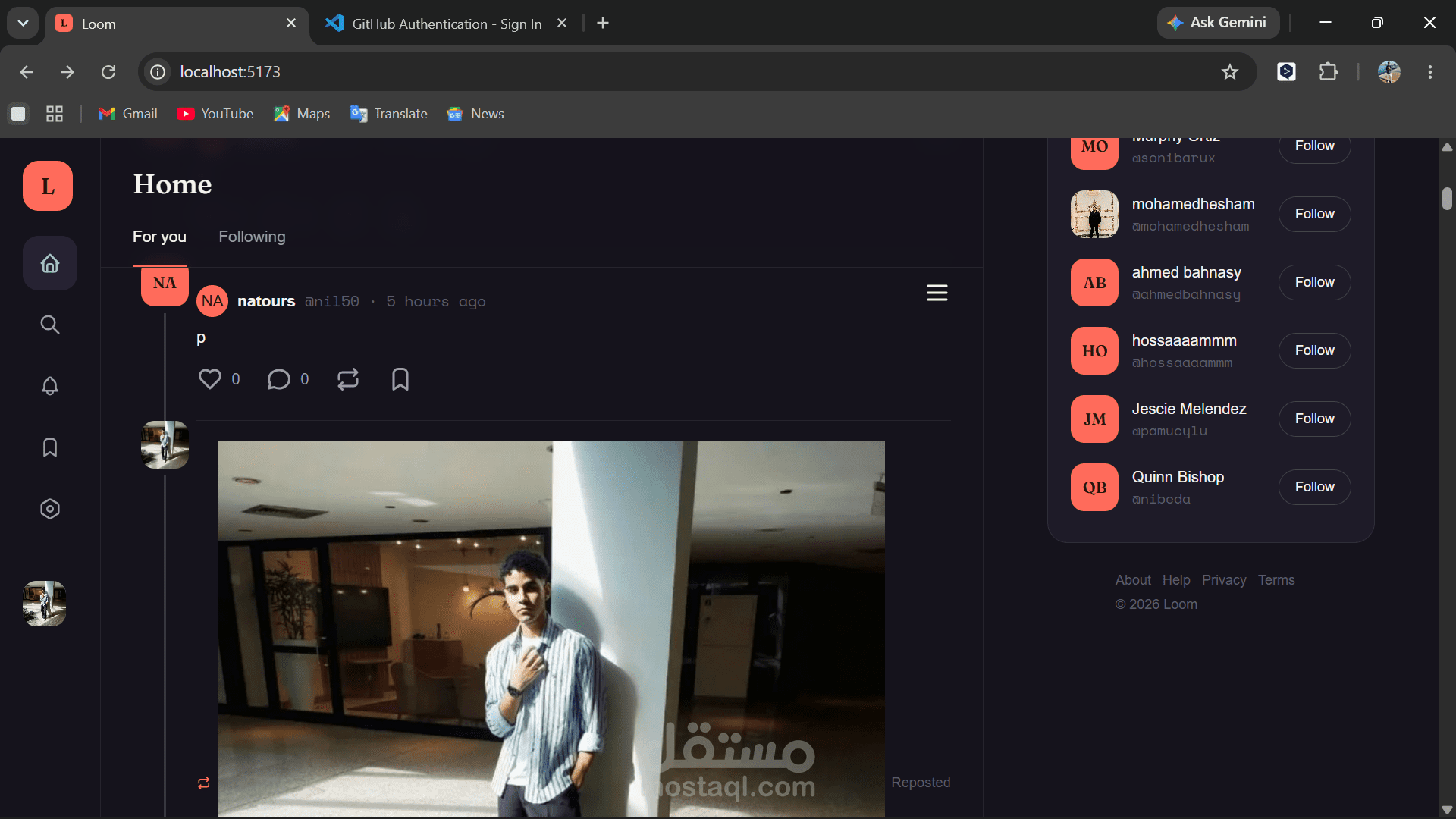This screenshot has height=819, width=1456.
Task: Follow hossaaaammm
Action: coord(1315,350)
